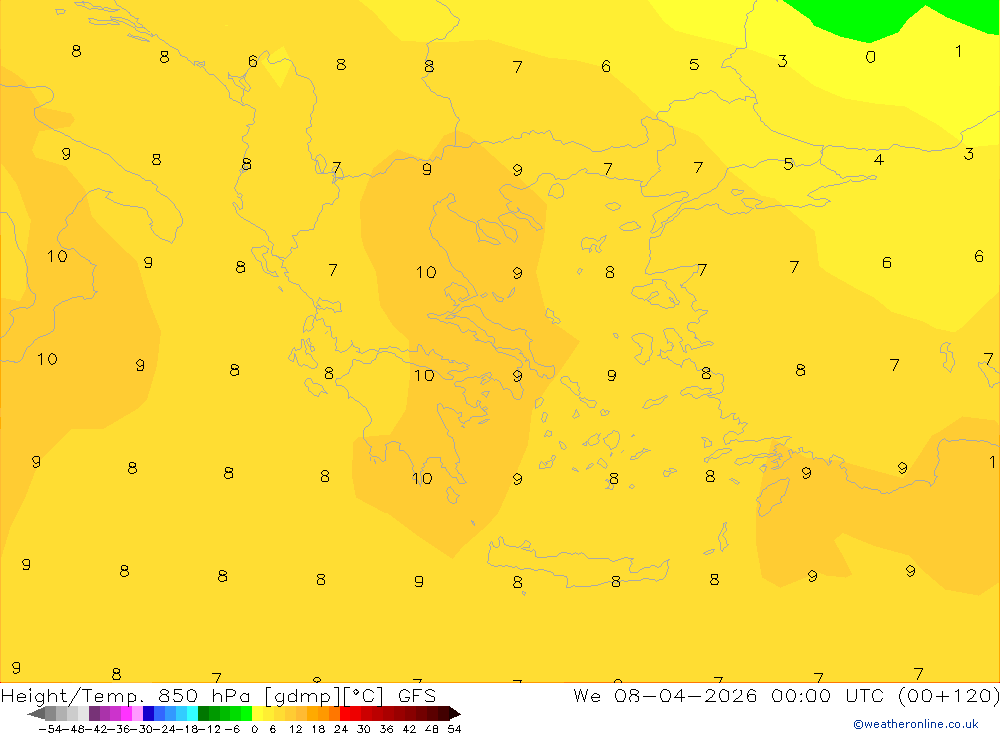The height and width of the screenshot is (733, 1000).
Task: Click the legend label 24
Action: (341, 729)
